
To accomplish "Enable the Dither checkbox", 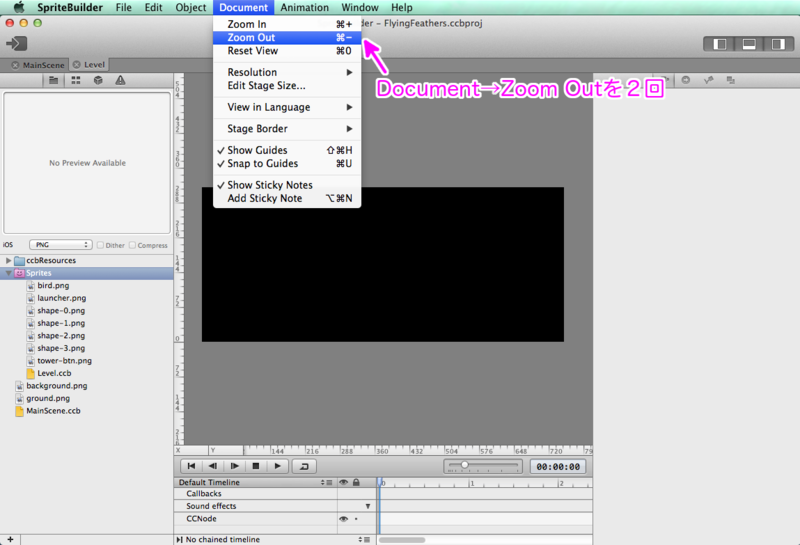I will tap(100, 245).
